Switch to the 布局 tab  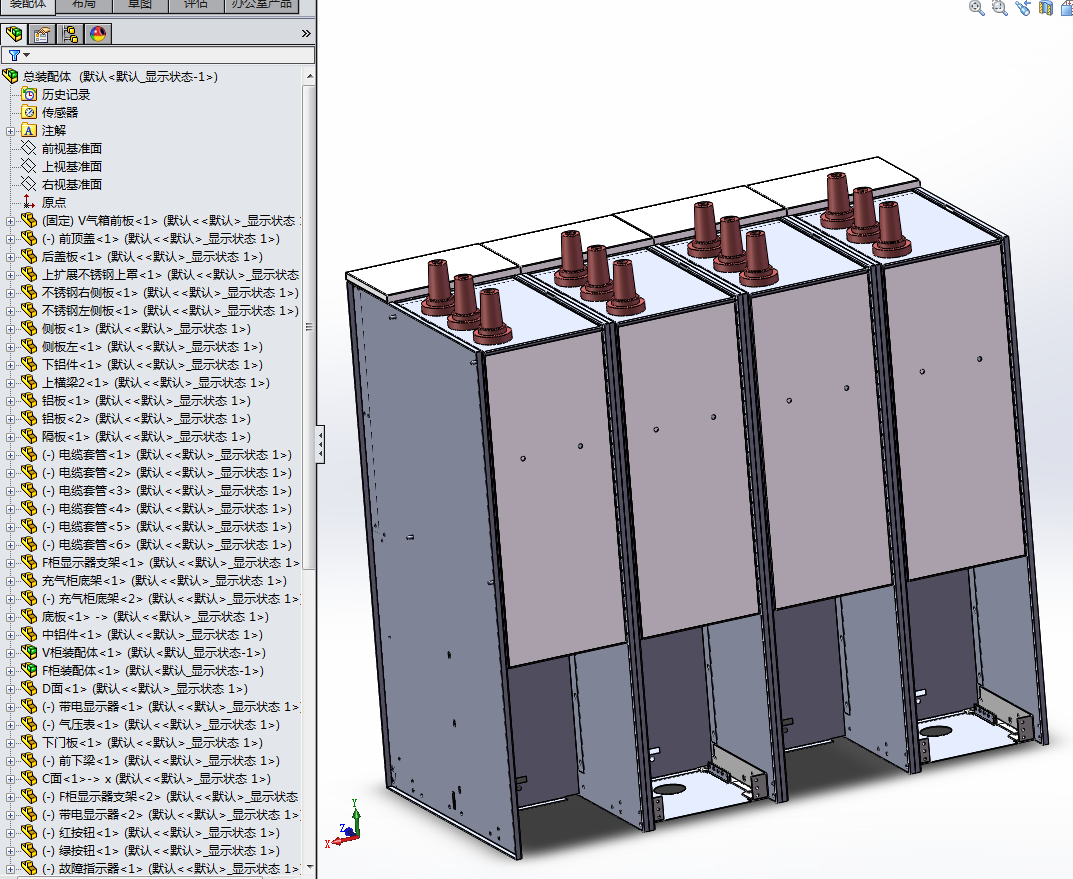[x=83, y=5]
